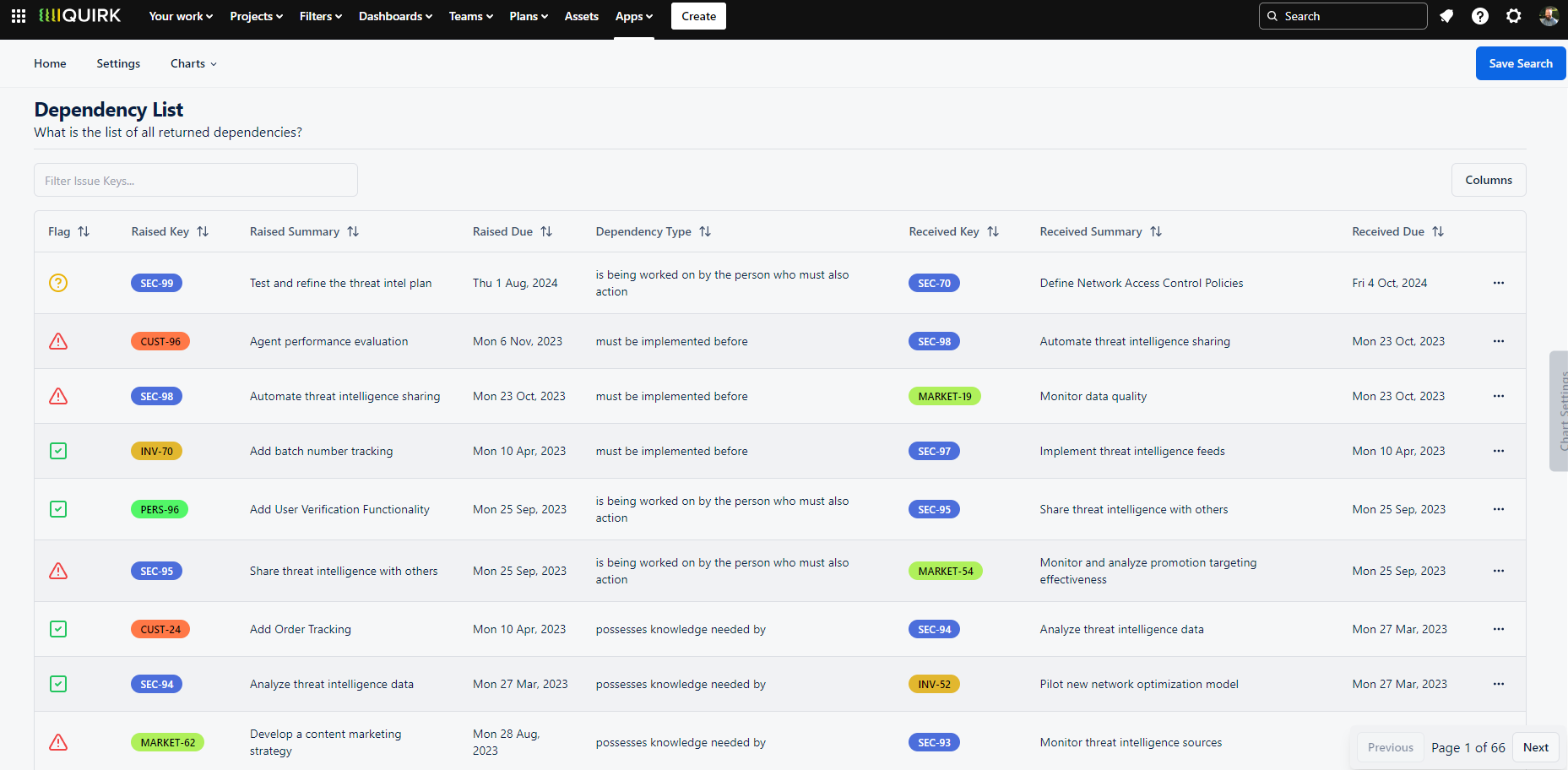
Task: Click the question flag icon for SEC-99 row
Action: [58, 283]
